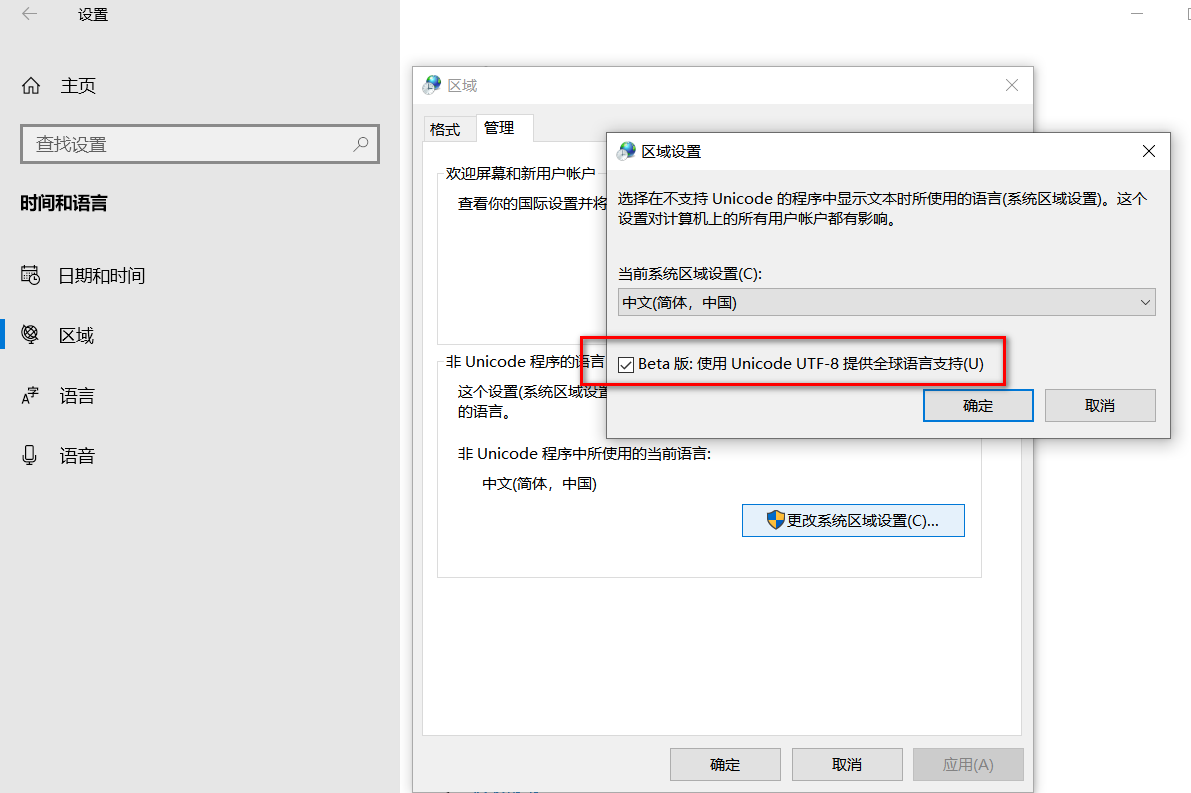Image resolution: width=1191 pixels, height=793 pixels.
Task: Switch to the 格式 tab
Action: [x=448, y=128]
